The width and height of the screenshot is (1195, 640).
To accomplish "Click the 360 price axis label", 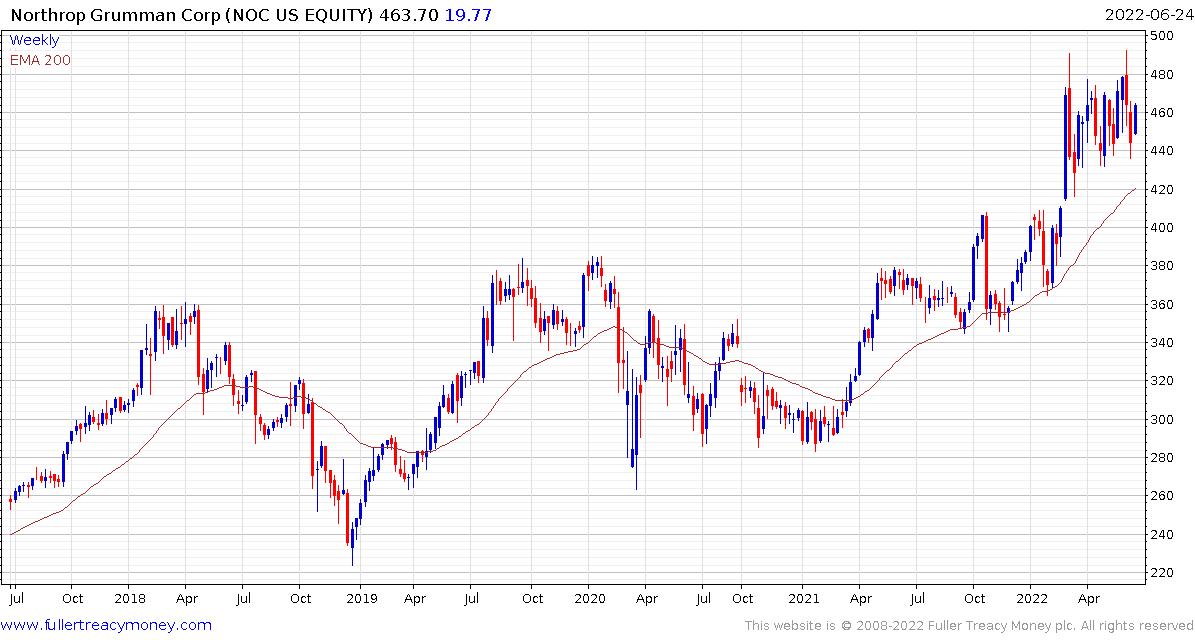I will point(1162,305).
